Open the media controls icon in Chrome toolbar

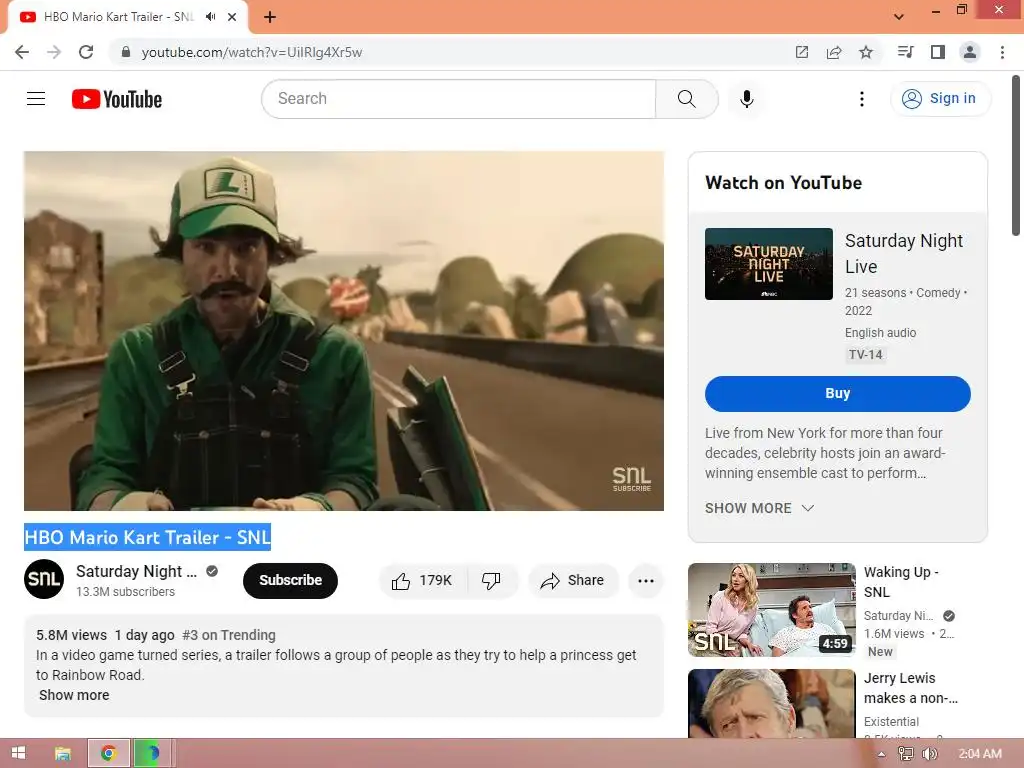(905, 52)
